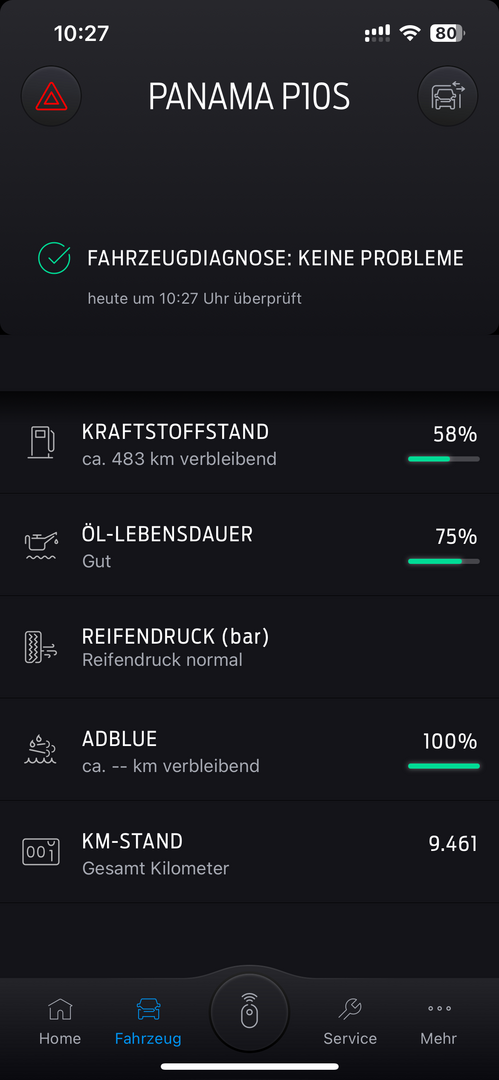Tap the Kraftstoffstand 58% progress bar
499x1080 pixels.
[x=444, y=459]
